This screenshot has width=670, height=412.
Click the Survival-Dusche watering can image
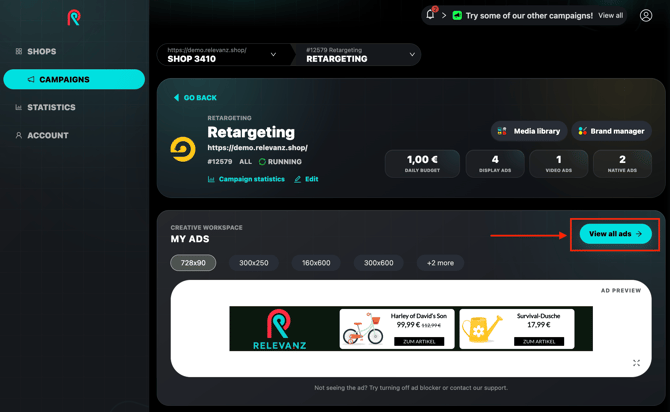tap(482, 329)
